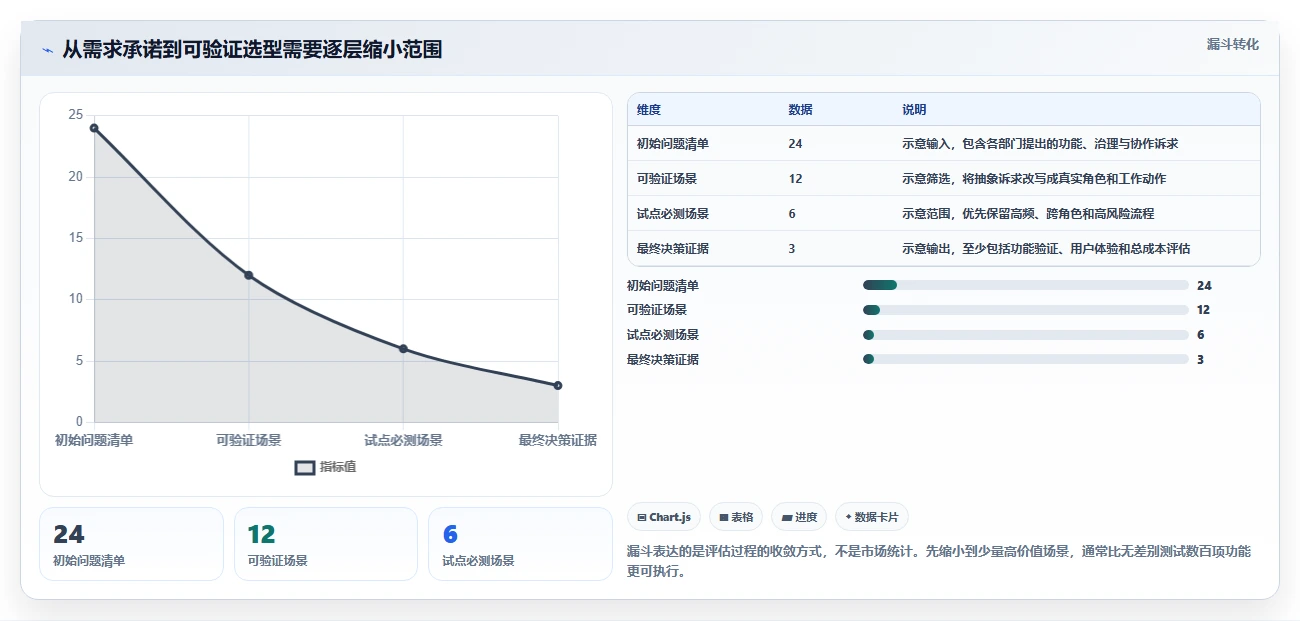Click the 24 value in the table's 初始问题清单 row

click(x=795, y=144)
